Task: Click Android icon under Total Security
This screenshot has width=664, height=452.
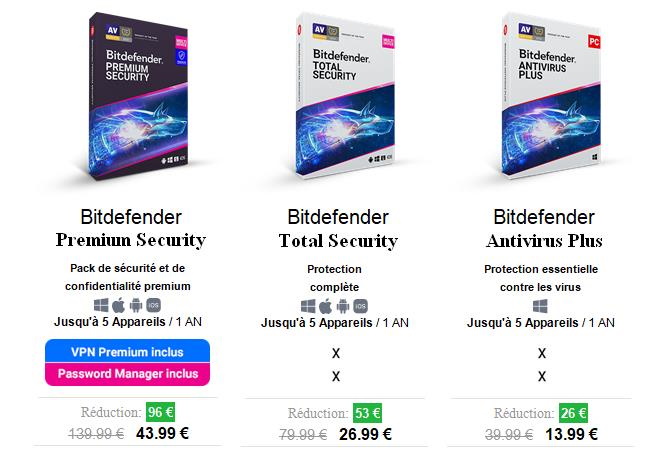Action: [343, 306]
